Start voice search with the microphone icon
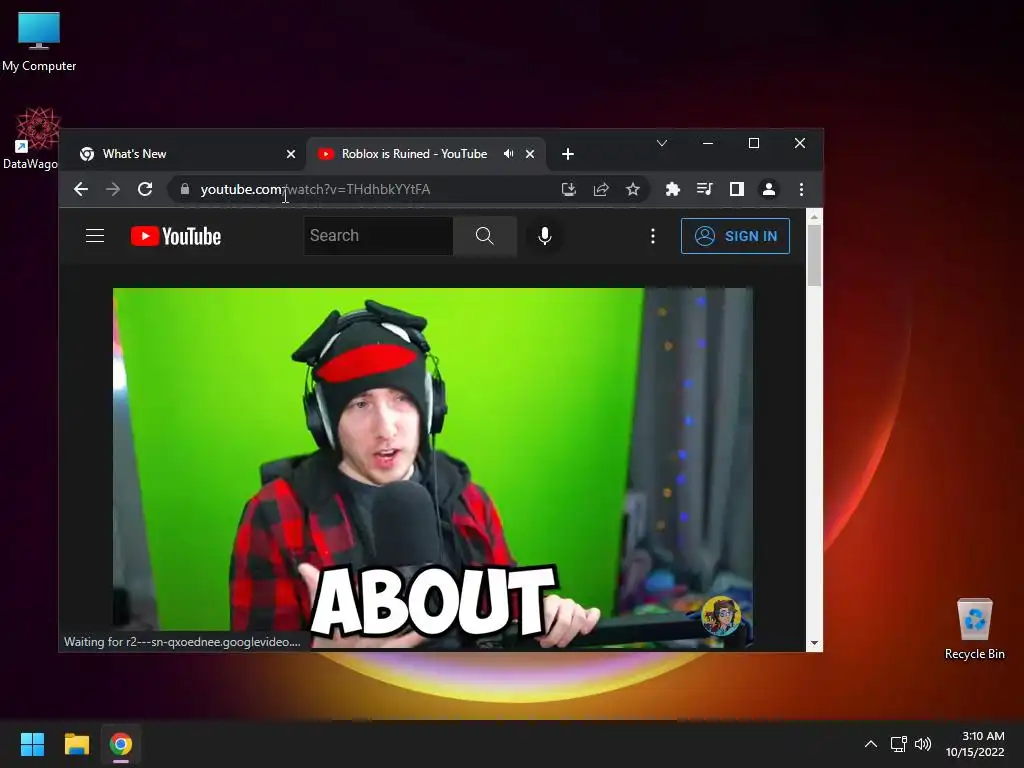This screenshot has width=1024, height=768. coord(545,236)
